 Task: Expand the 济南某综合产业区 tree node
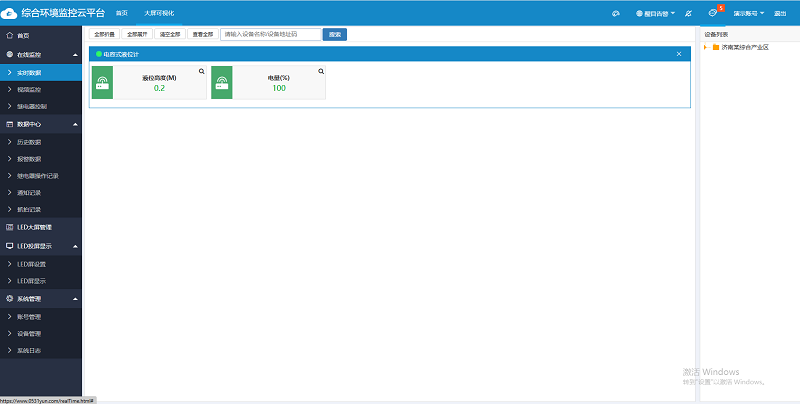pos(707,47)
